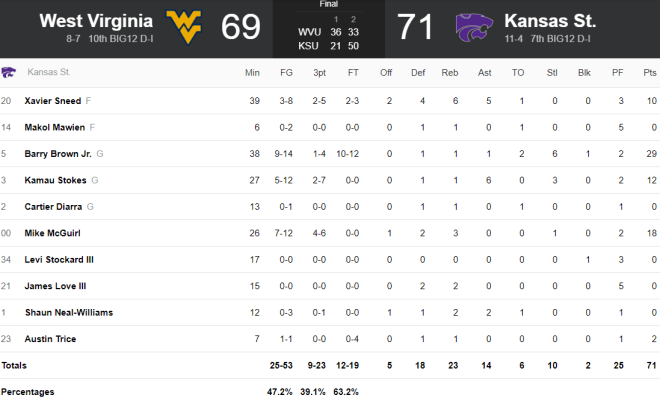Screen dimensions: 660x404
Task: Click small wildcat icon beside Kansas St. table header
Action: (8, 72)
